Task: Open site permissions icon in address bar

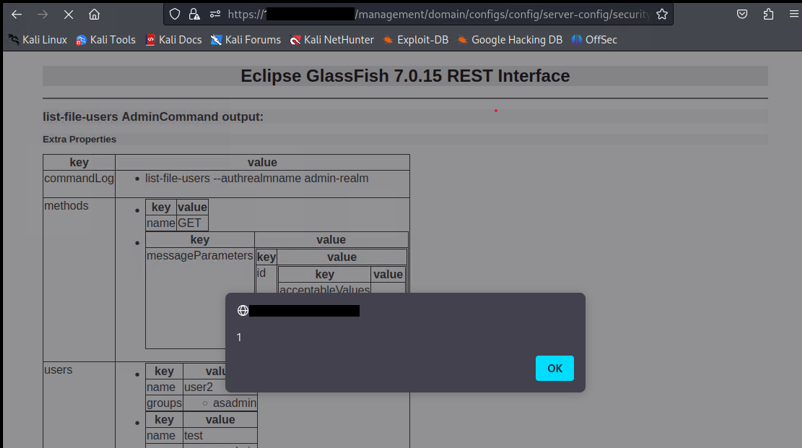Action: tap(215, 14)
